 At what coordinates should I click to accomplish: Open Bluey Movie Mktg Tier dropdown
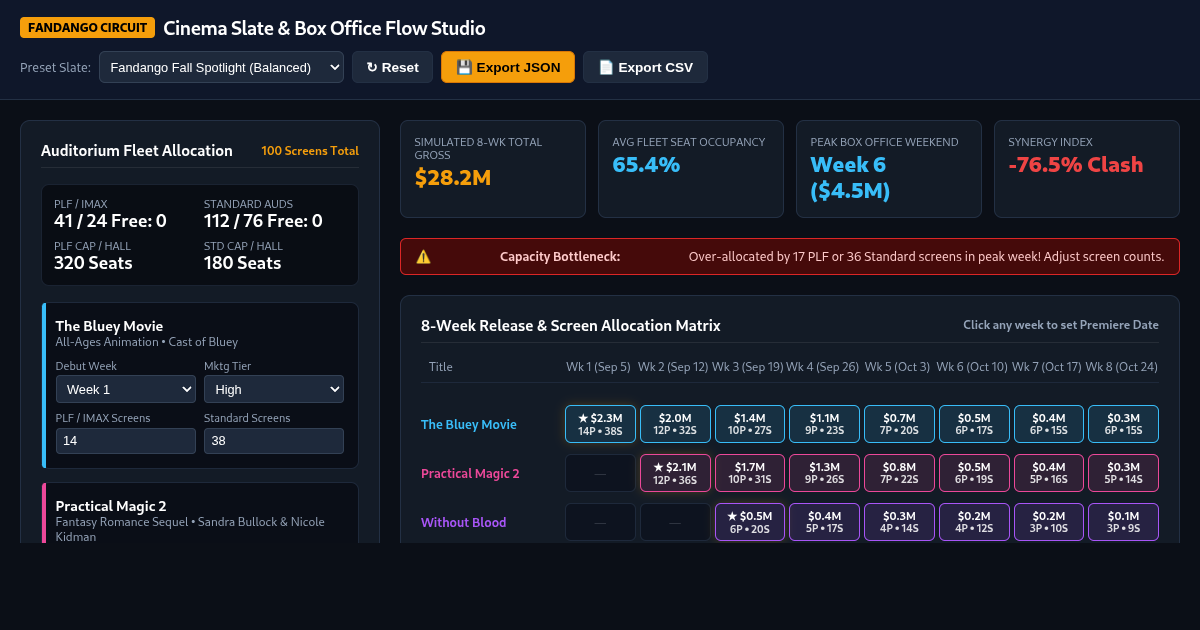(274, 389)
